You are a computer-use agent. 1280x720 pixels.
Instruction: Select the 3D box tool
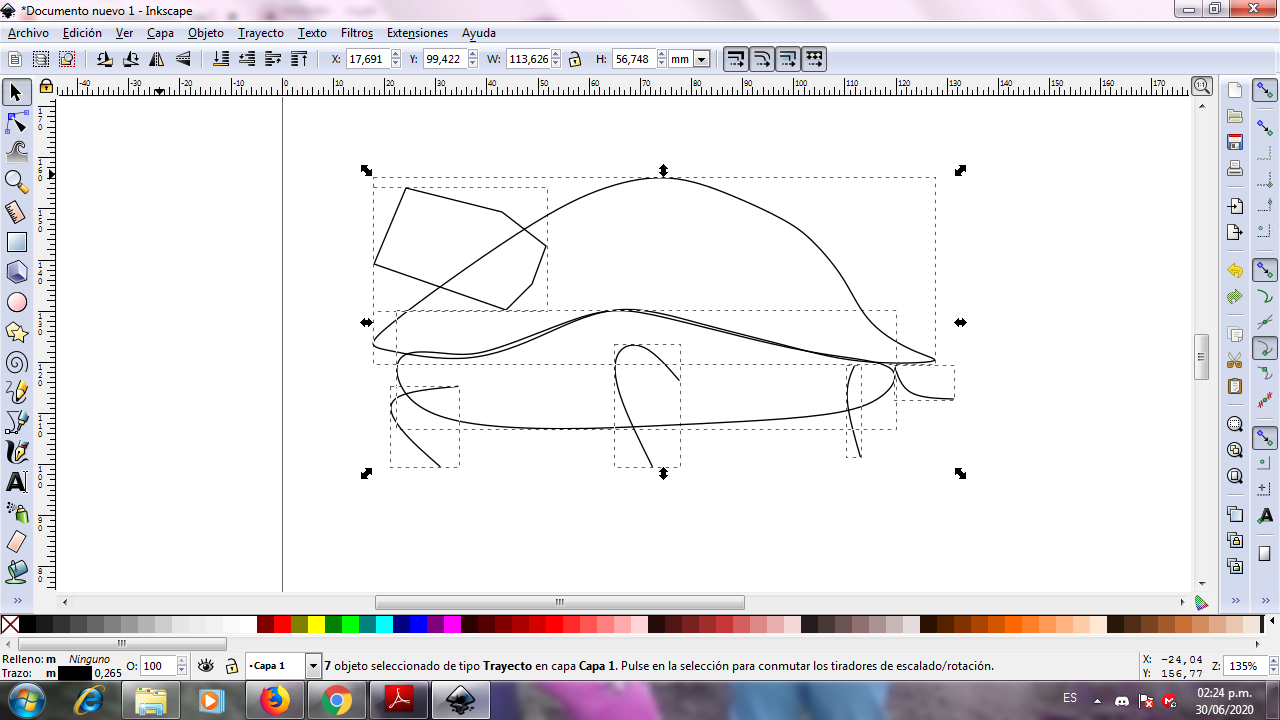[x=16, y=272]
